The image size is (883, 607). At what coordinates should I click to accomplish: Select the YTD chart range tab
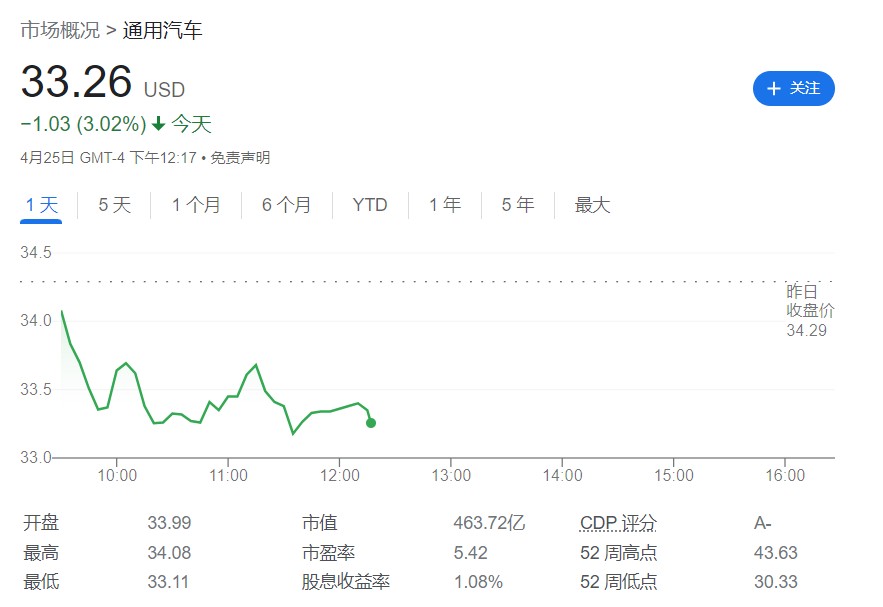[x=370, y=205]
